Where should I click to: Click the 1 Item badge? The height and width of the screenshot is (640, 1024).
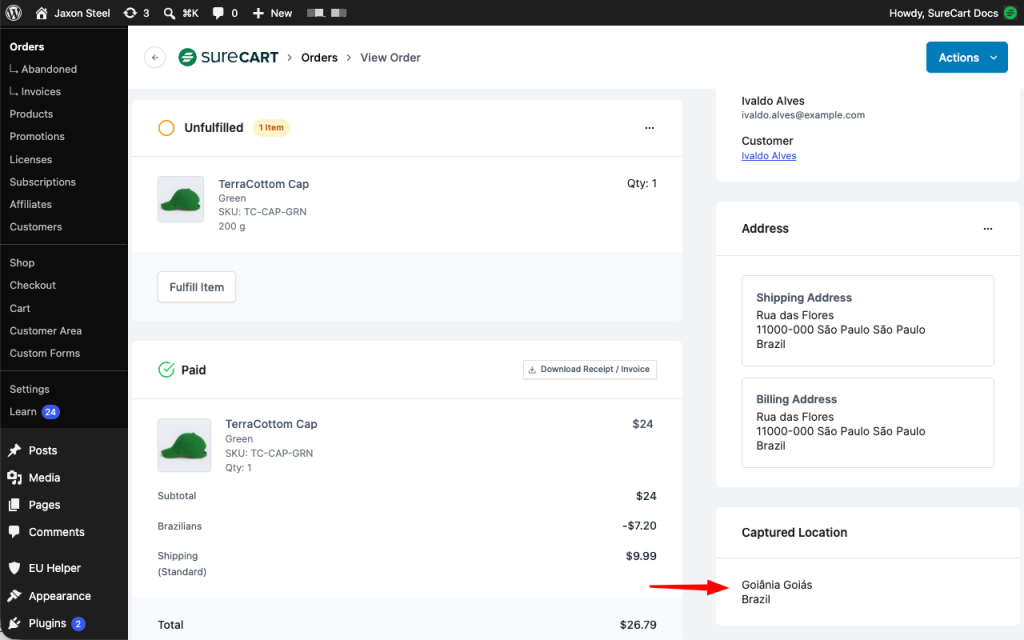(271, 128)
